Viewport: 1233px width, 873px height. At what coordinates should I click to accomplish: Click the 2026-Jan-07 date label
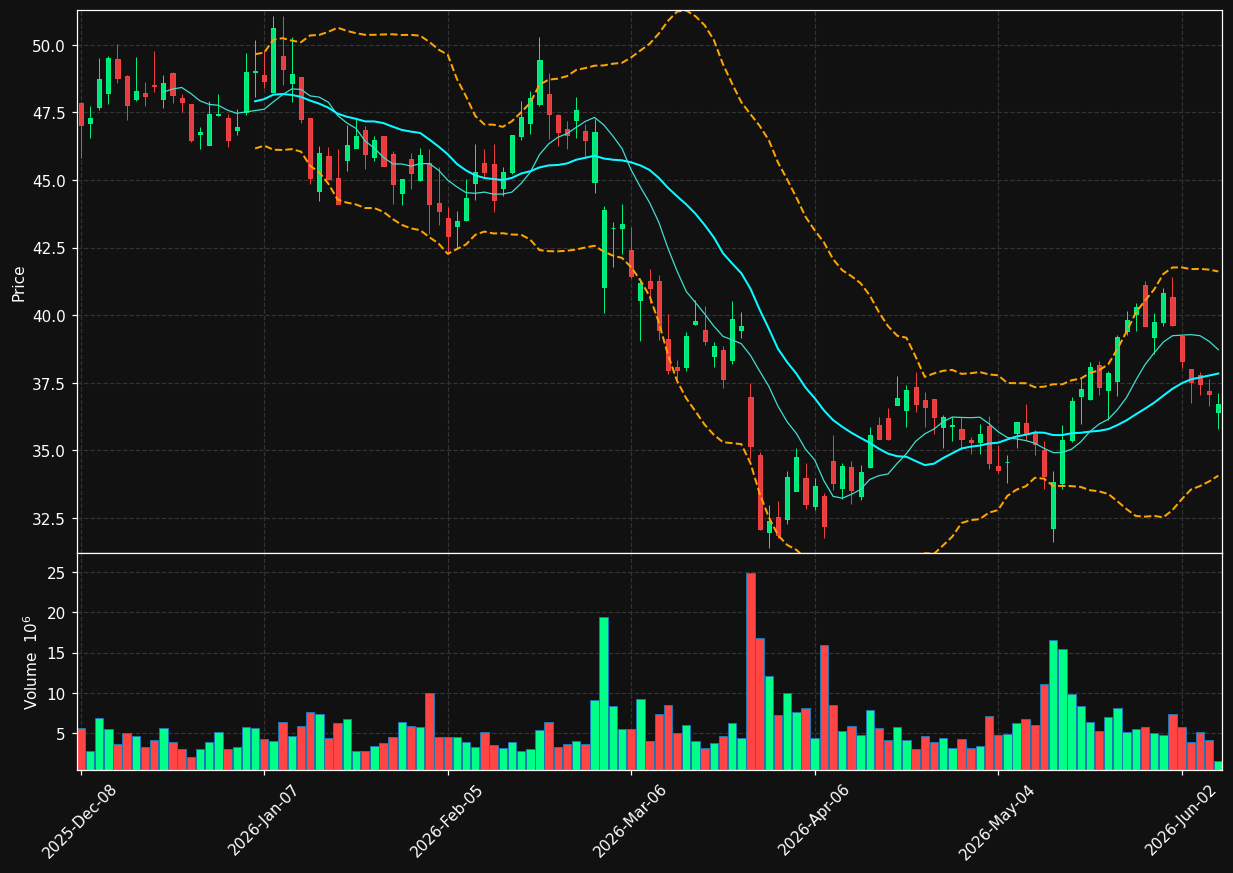pyautogui.click(x=263, y=821)
